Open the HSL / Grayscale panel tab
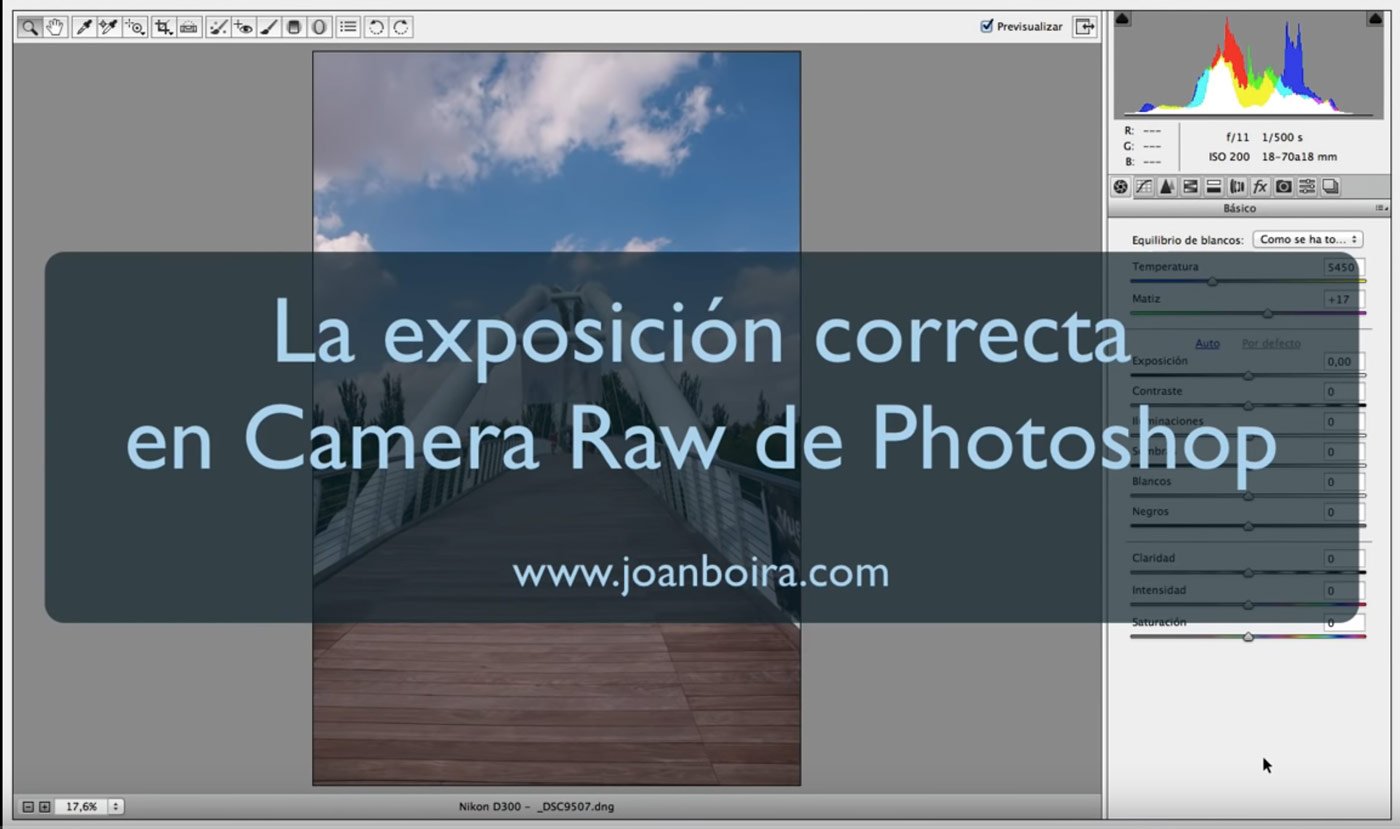 click(1190, 187)
